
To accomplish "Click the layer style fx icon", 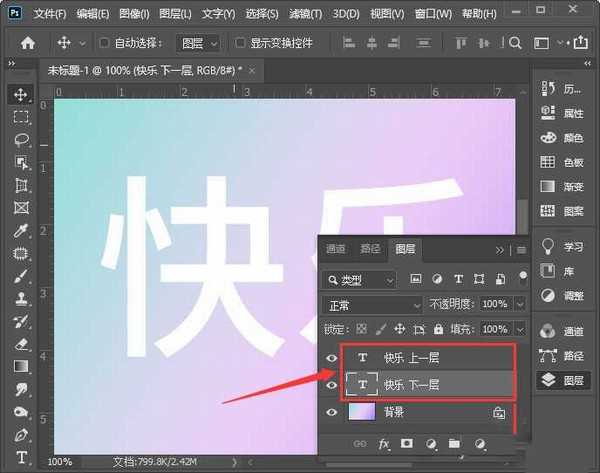I will [384, 443].
